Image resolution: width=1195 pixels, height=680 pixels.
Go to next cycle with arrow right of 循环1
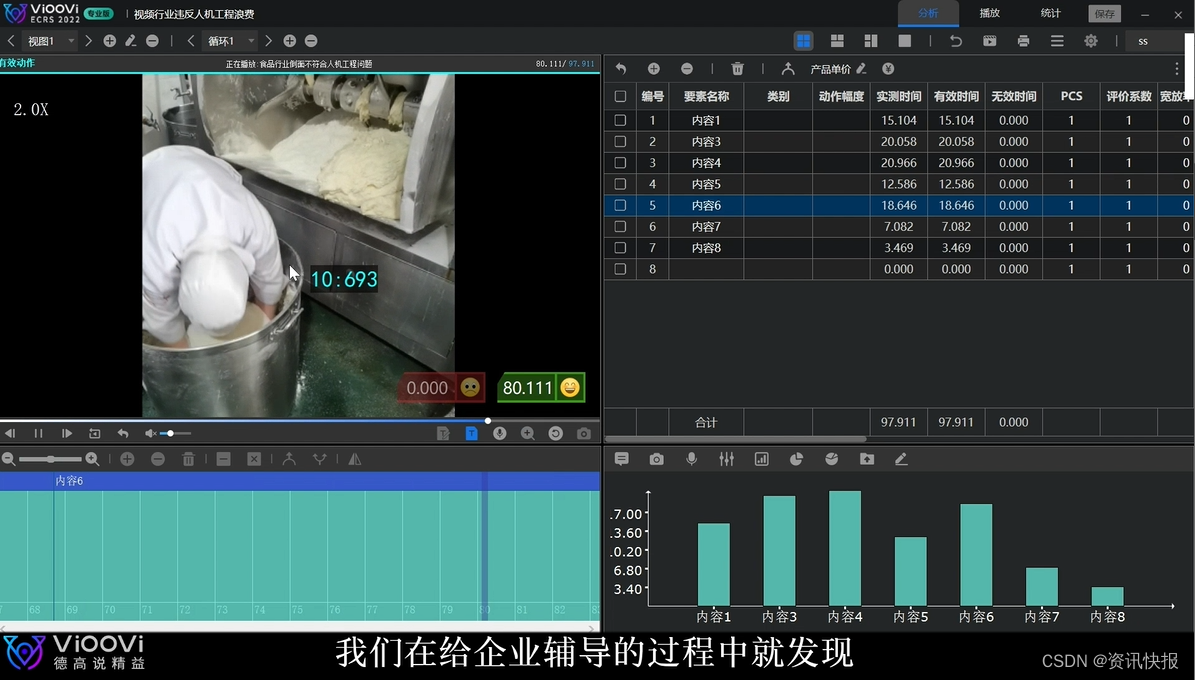click(x=268, y=41)
